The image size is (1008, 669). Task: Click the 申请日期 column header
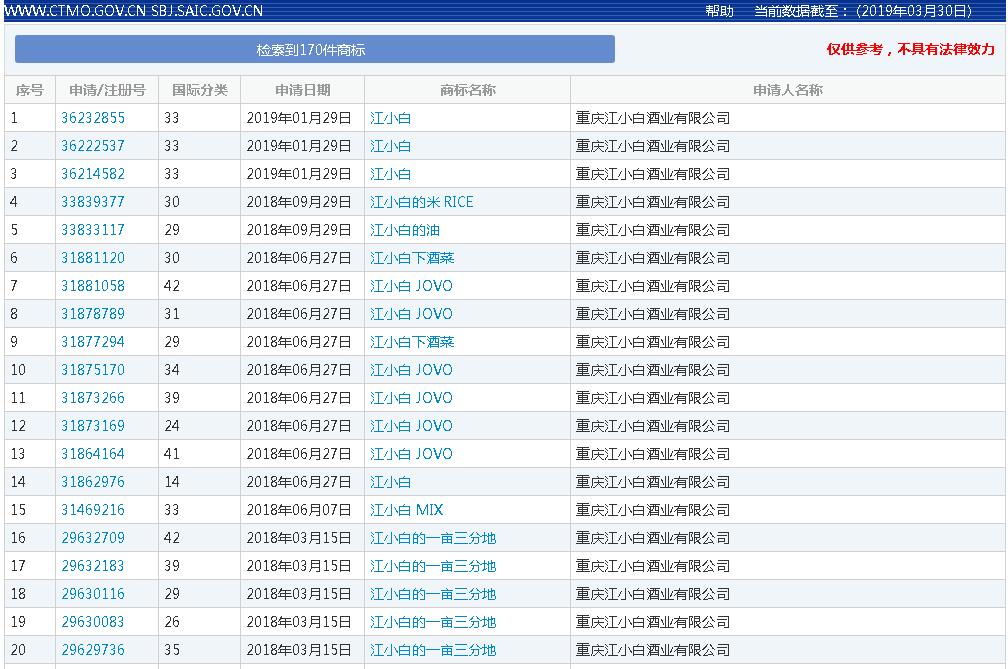coord(303,90)
